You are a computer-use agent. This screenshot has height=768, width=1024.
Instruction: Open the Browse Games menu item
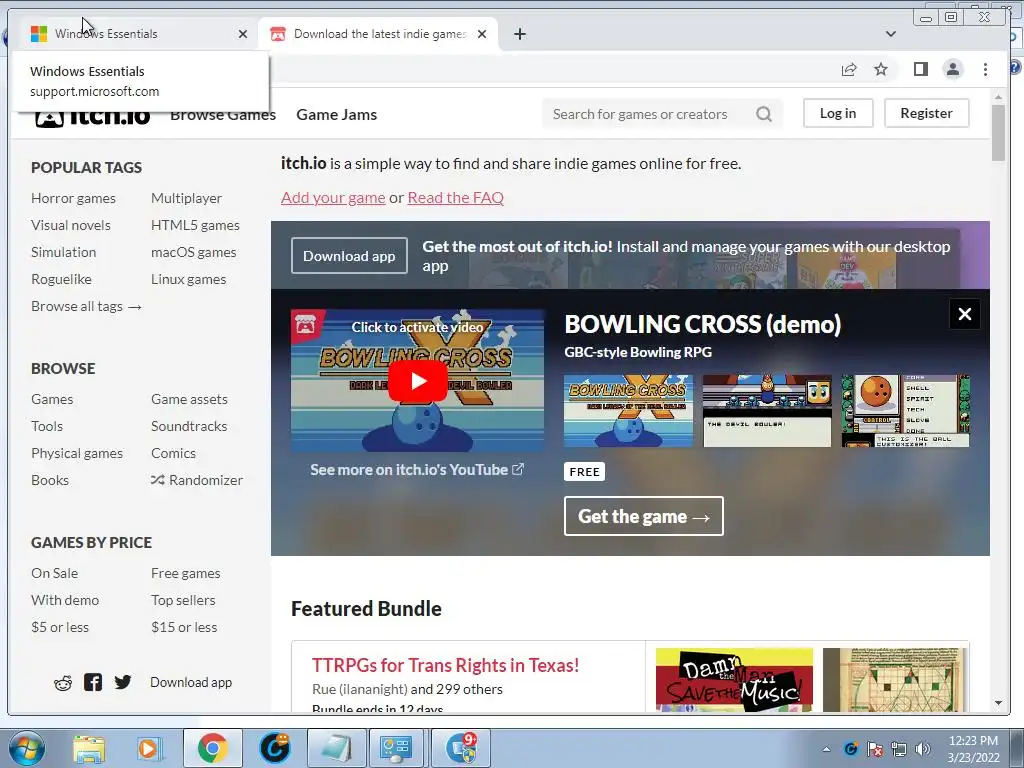pos(223,115)
